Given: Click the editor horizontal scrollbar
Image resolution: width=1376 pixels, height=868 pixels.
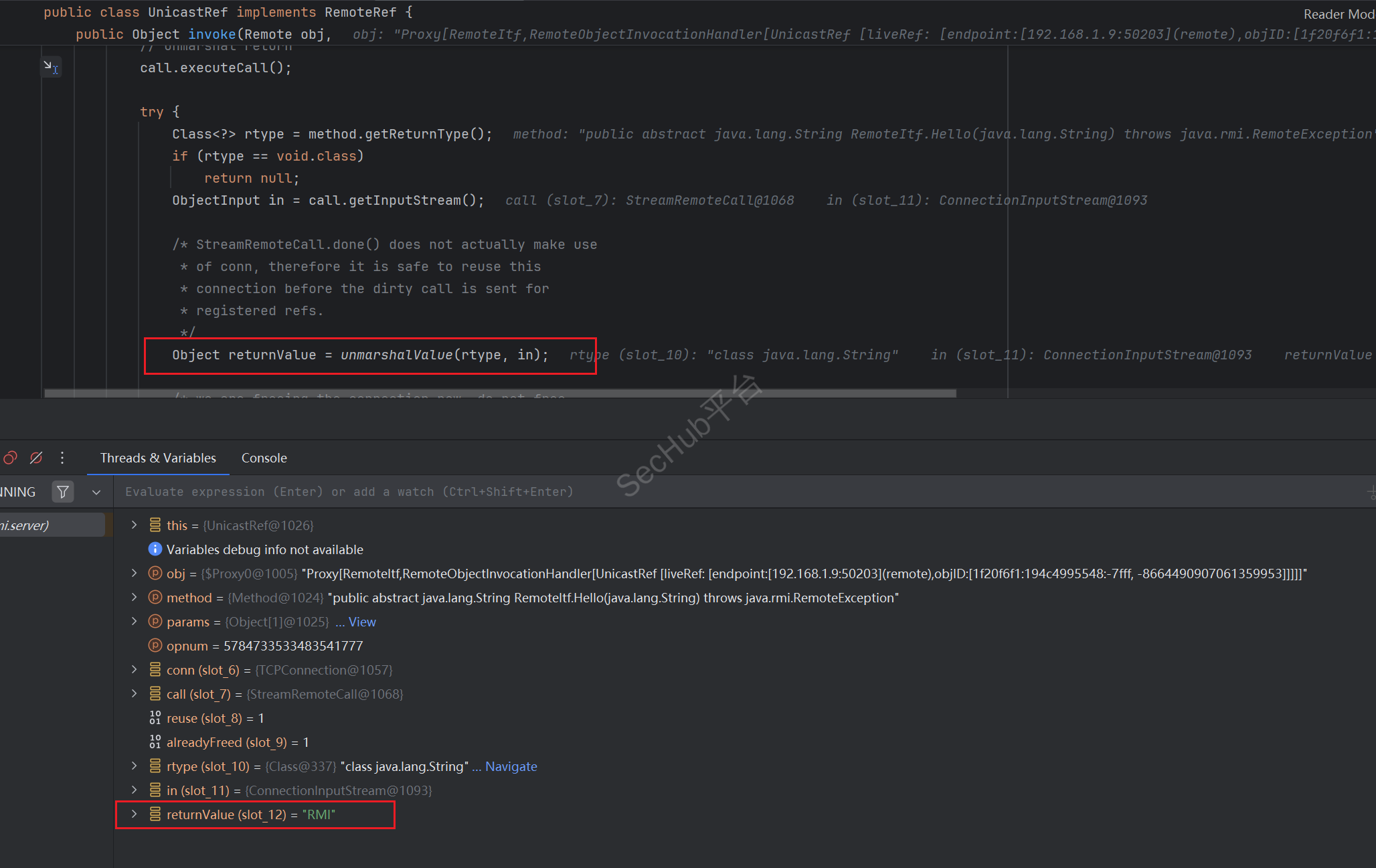Looking at the screenshot, I should pos(500,394).
